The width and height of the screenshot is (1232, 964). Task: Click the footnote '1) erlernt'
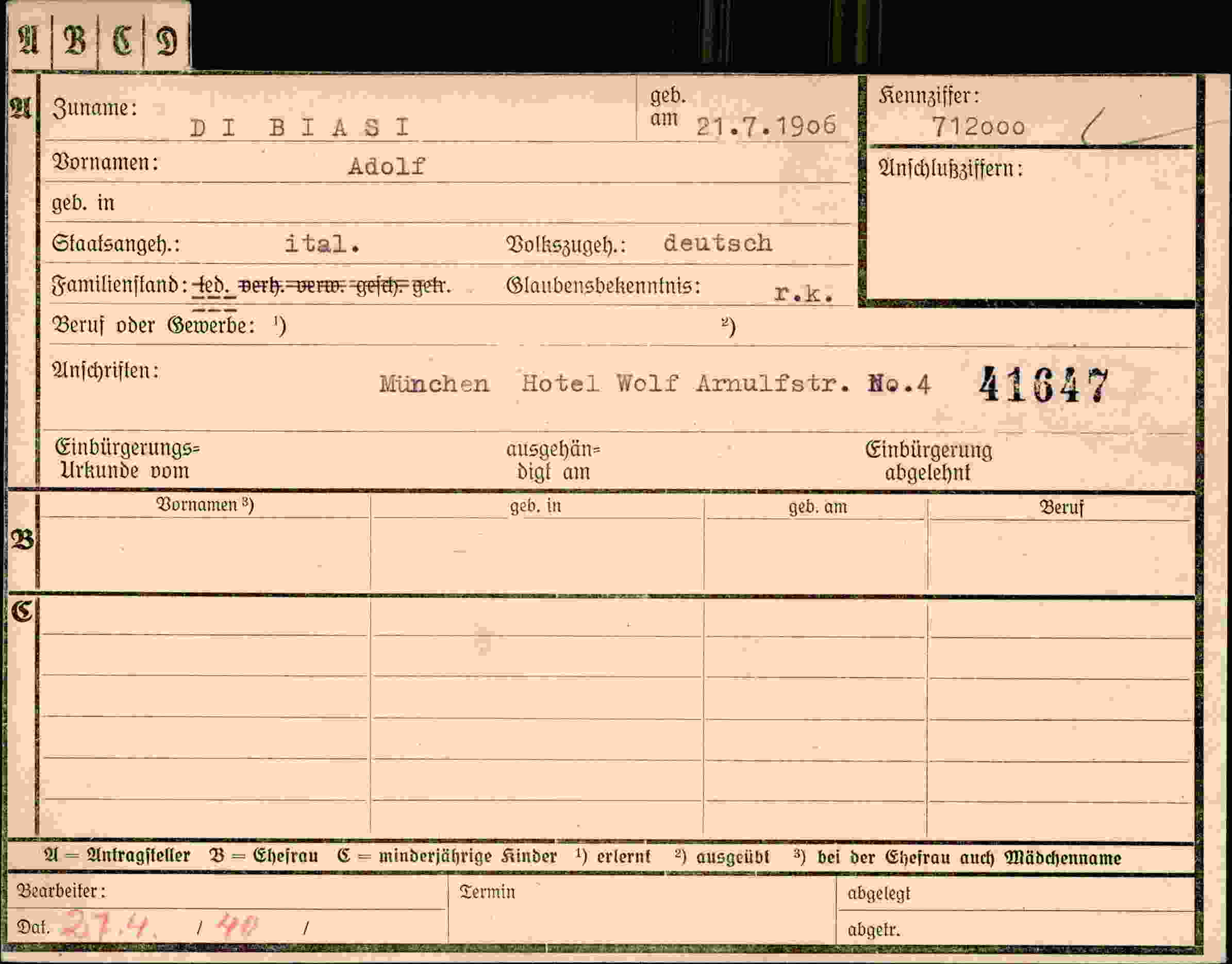coord(613,857)
